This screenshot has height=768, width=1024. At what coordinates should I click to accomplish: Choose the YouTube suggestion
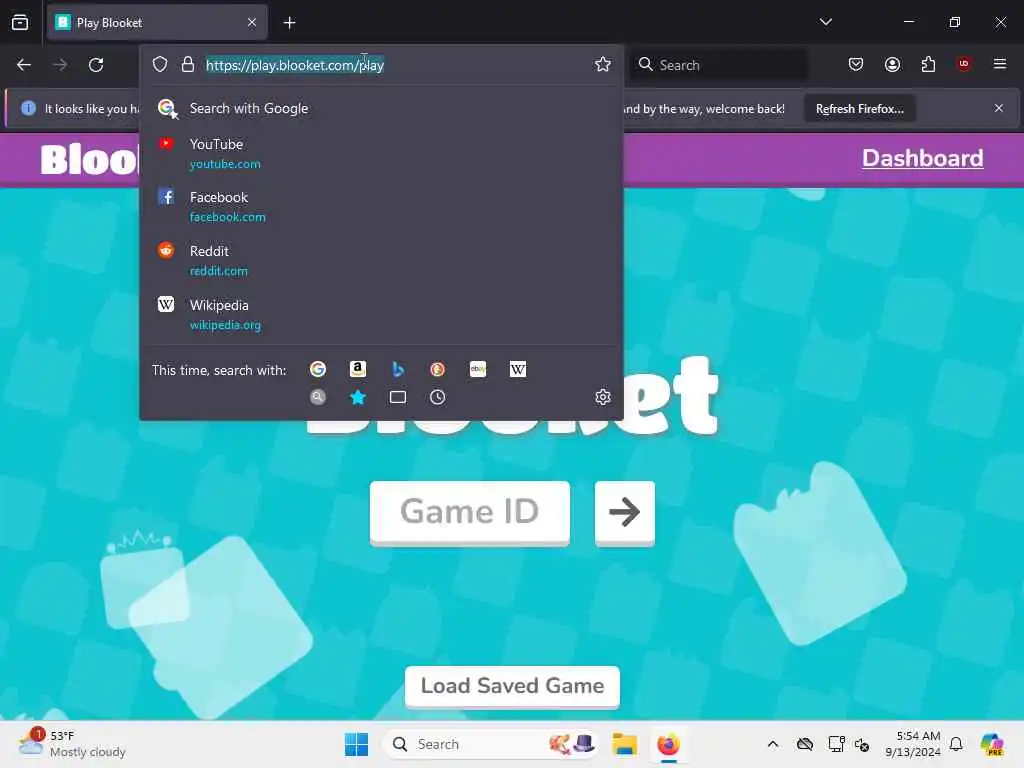pos(381,153)
